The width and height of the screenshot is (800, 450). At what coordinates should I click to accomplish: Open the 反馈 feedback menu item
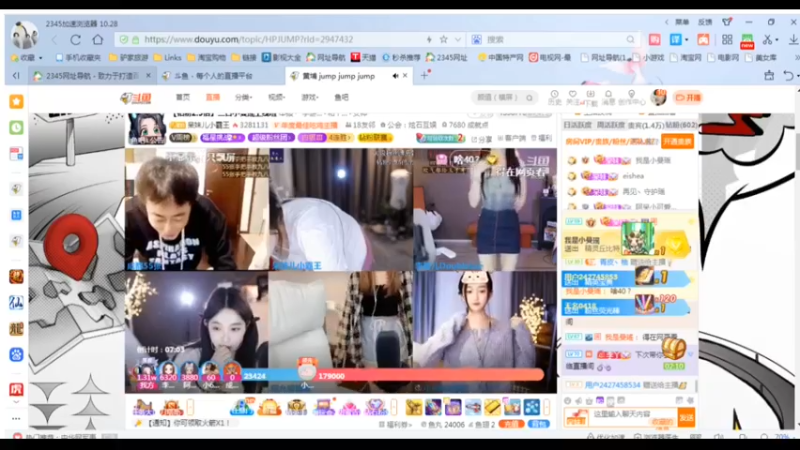point(705,22)
